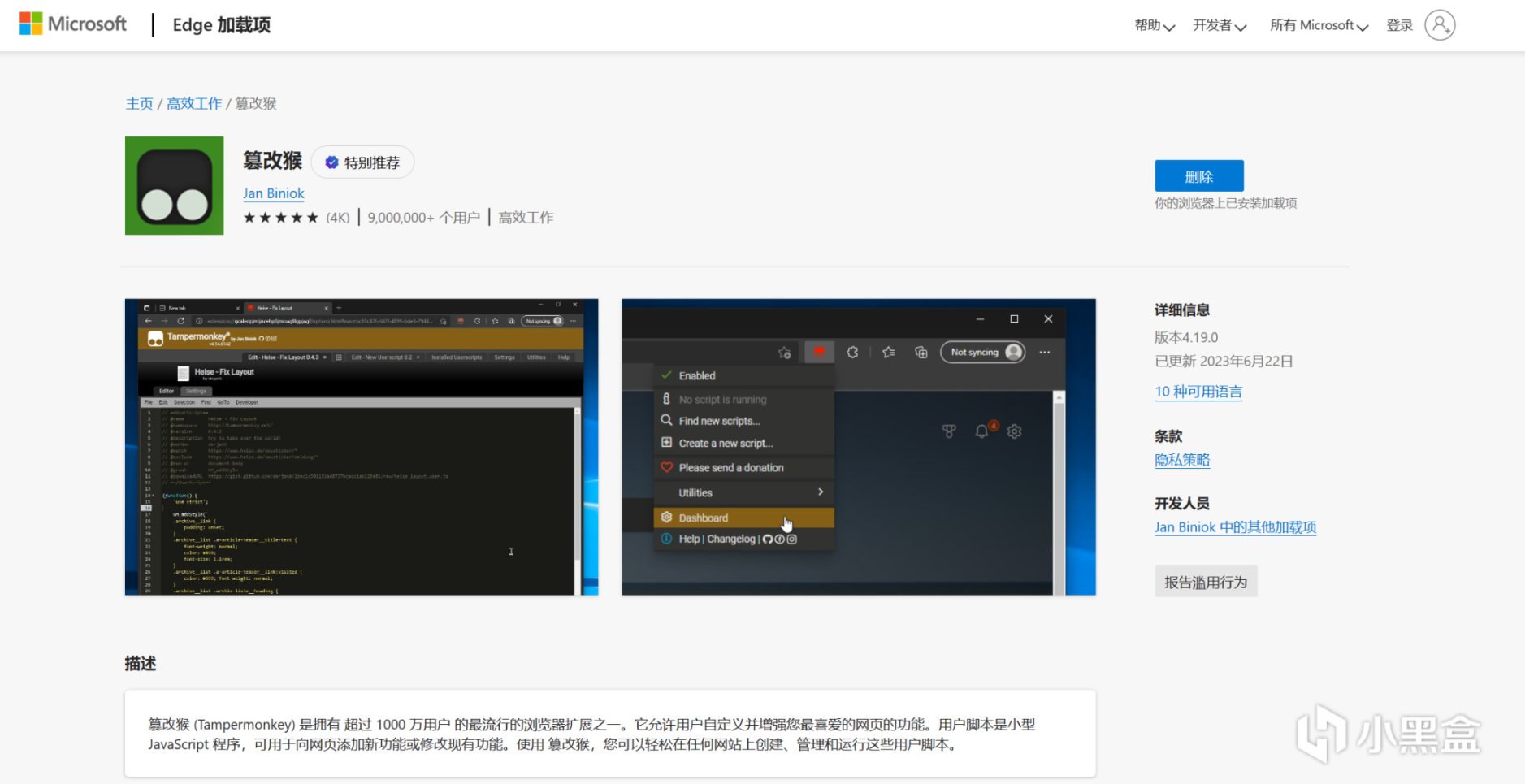
Task: Click the Microsoft logo in the header
Action: tap(73, 24)
